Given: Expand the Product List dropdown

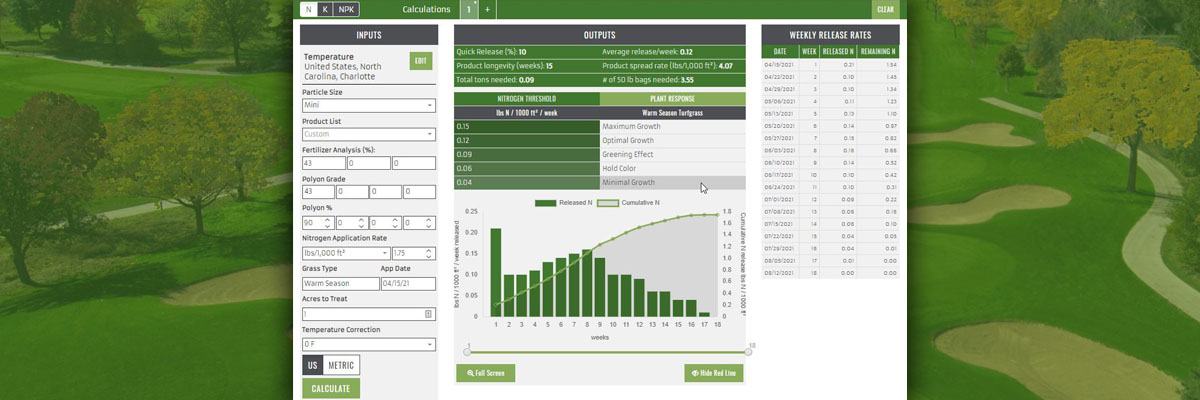Looking at the screenshot, I should point(369,134).
